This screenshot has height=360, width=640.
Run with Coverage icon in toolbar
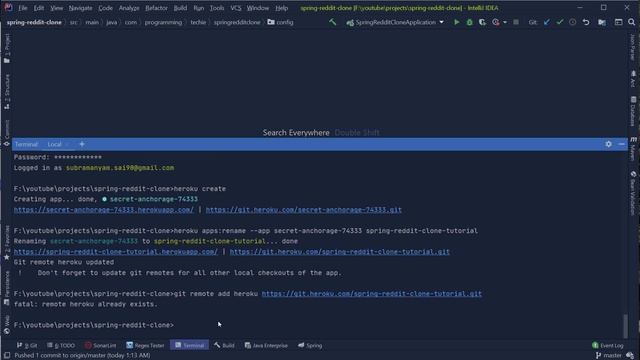point(482,22)
